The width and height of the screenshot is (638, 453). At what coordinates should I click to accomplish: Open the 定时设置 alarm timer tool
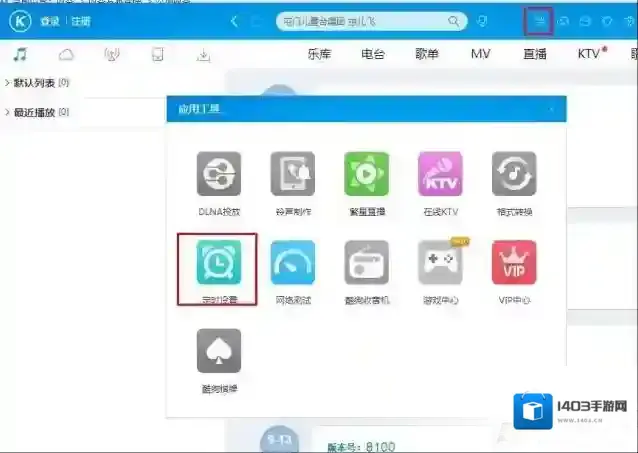click(x=218, y=263)
